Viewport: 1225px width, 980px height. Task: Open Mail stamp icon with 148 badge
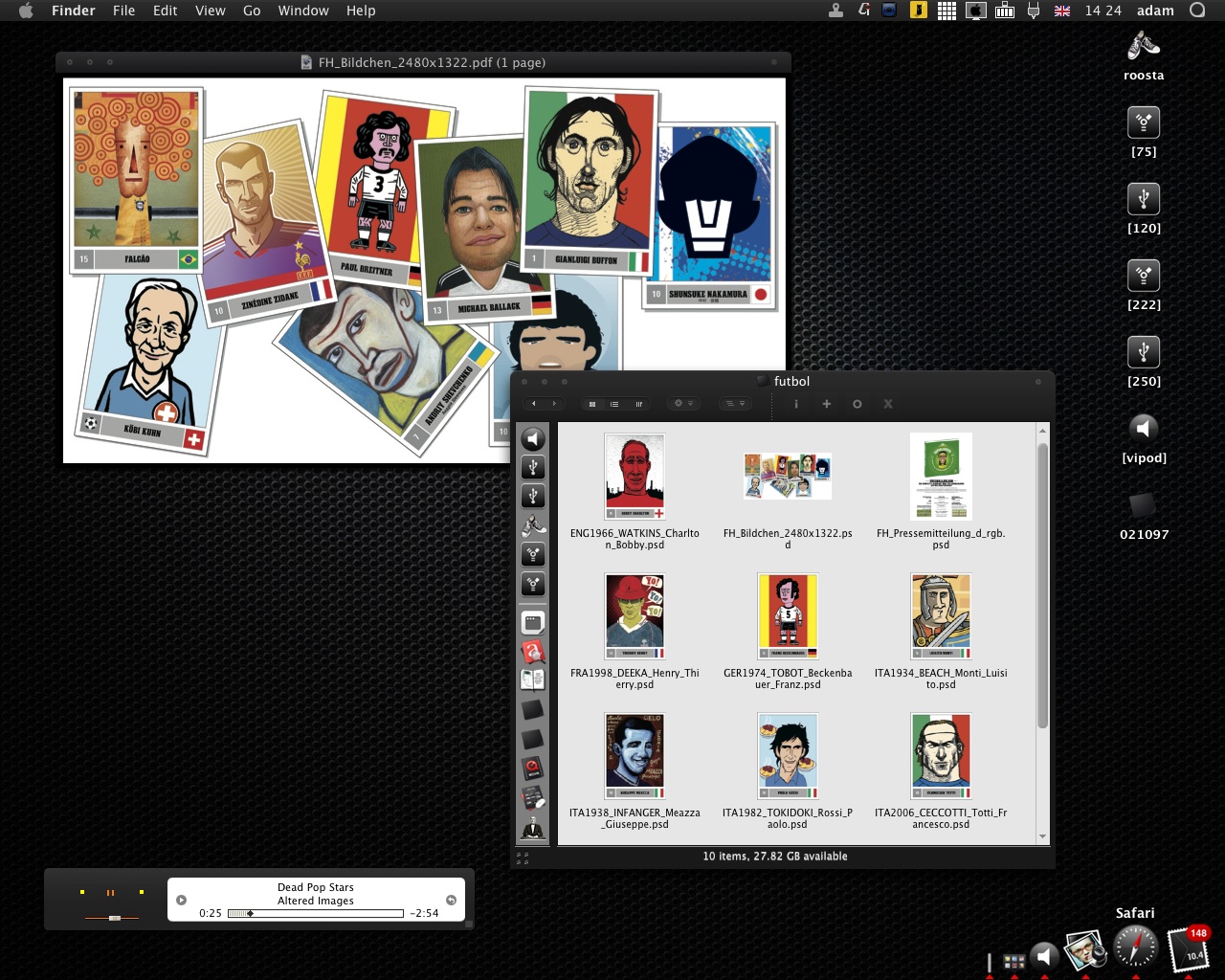1190,948
